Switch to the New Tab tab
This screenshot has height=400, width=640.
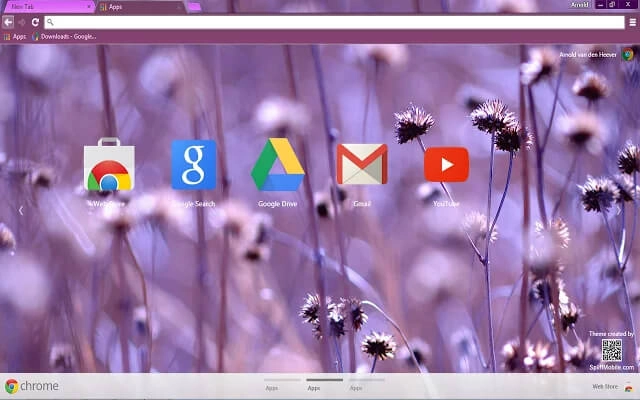pos(48,7)
